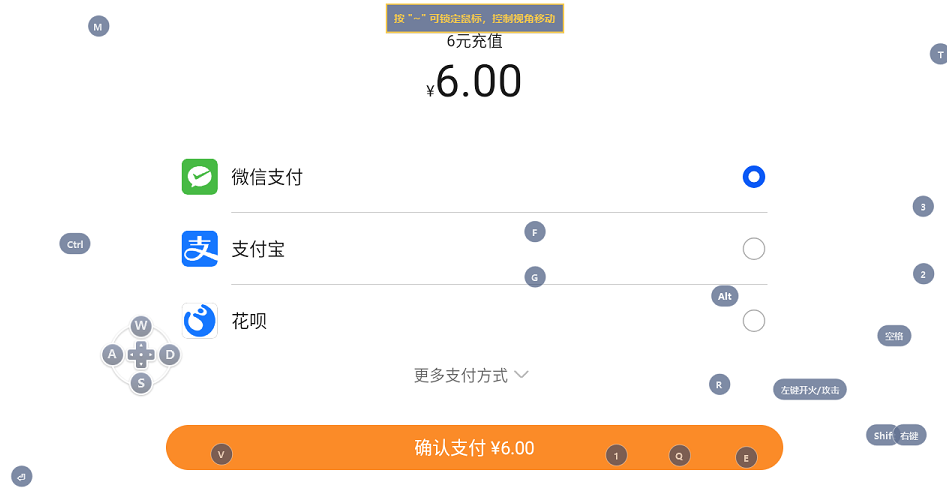Click the Huabei payment icon
The width and height of the screenshot is (947, 493).
tap(200, 321)
